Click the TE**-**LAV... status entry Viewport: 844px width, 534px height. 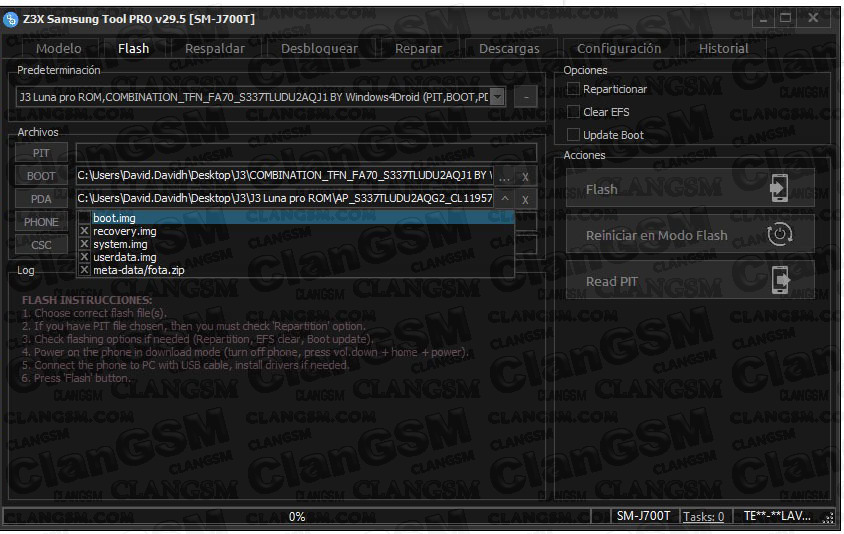(777, 516)
